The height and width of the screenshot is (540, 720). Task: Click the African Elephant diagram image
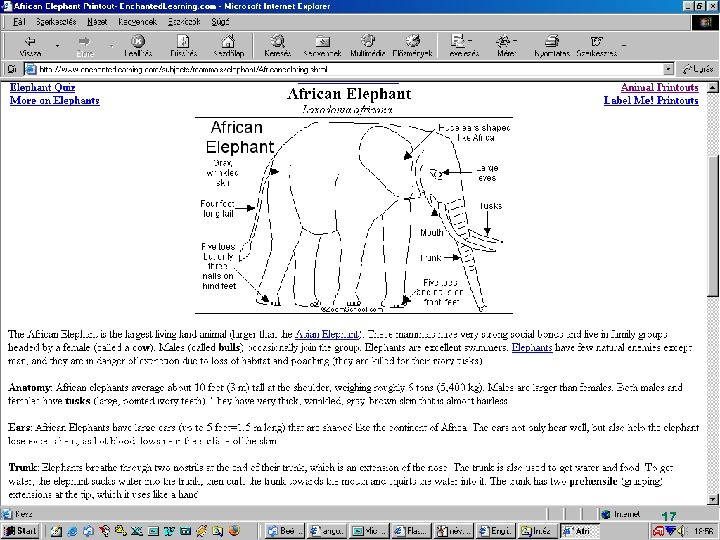pos(354,215)
